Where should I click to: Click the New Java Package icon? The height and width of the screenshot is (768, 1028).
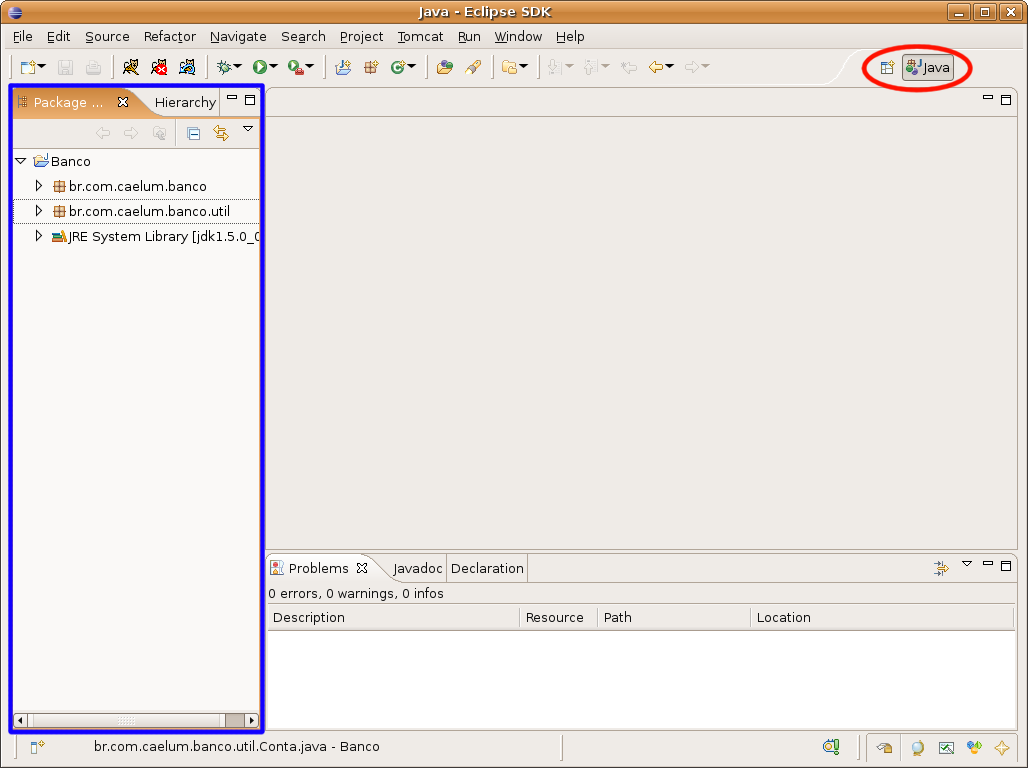[x=371, y=67]
